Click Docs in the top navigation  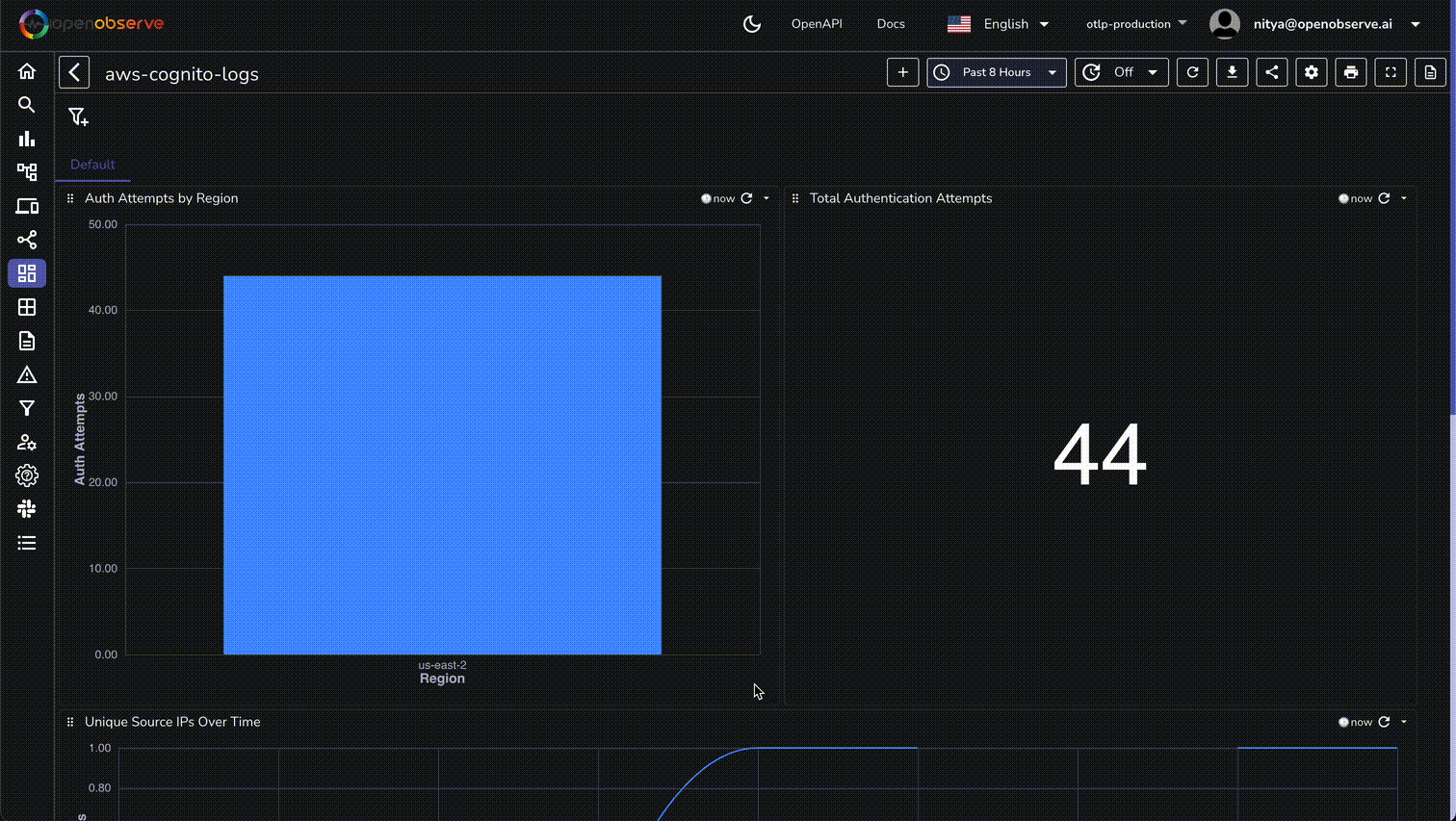(891, 23)
